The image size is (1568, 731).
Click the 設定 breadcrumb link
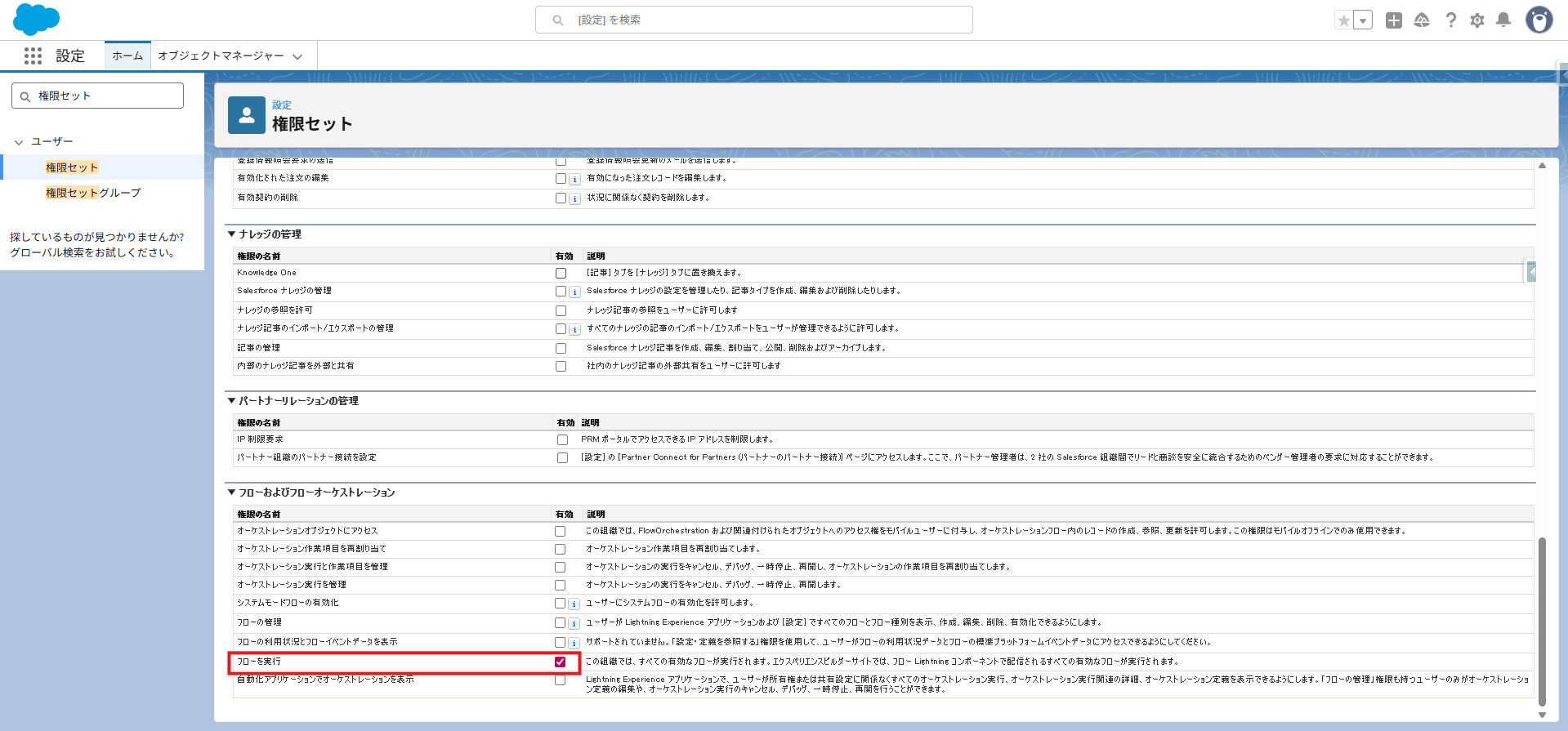[x=282, y=105]
